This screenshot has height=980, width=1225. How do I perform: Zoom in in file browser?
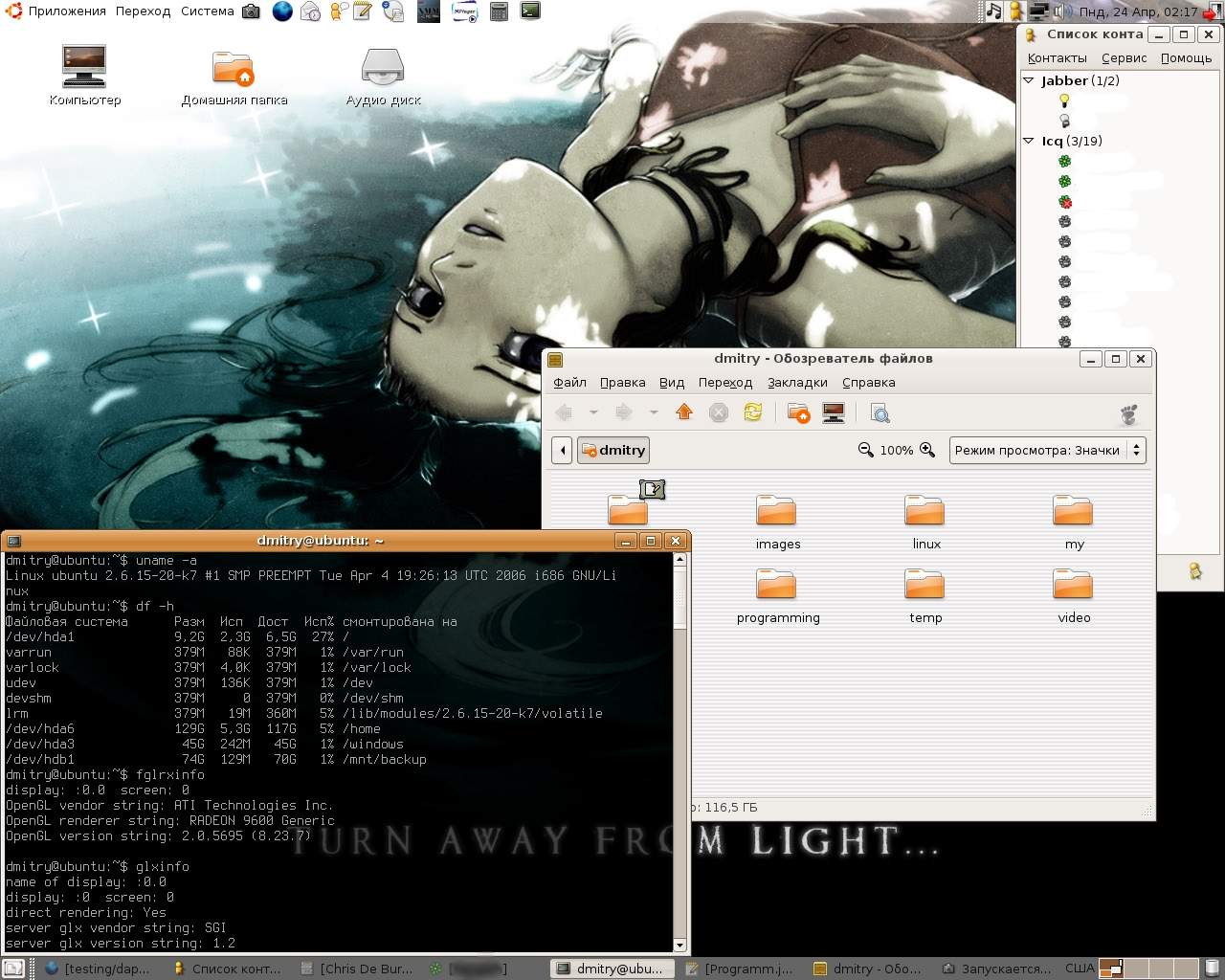[926, 450]
